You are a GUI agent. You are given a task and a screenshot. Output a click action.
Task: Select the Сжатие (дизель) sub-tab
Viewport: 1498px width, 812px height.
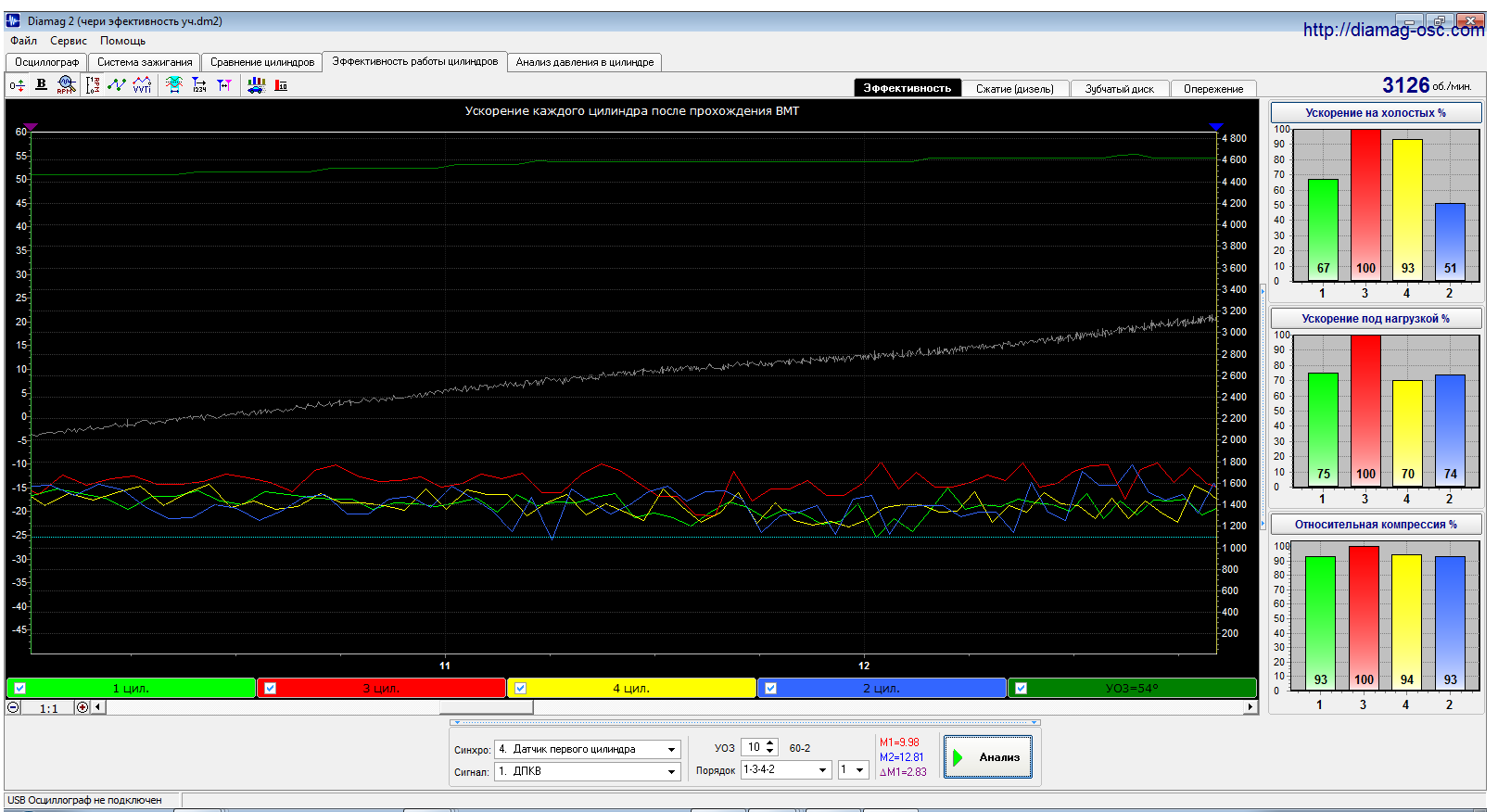[x=1015, y=88]
